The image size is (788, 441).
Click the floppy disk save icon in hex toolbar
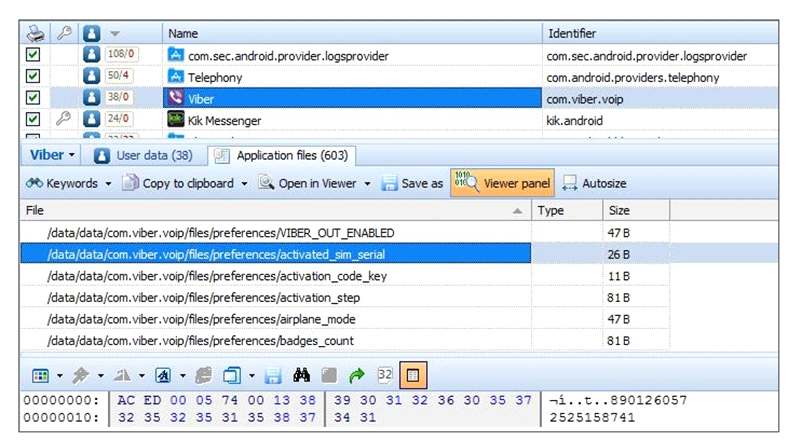pyautogui.click(x=274, y=376)
